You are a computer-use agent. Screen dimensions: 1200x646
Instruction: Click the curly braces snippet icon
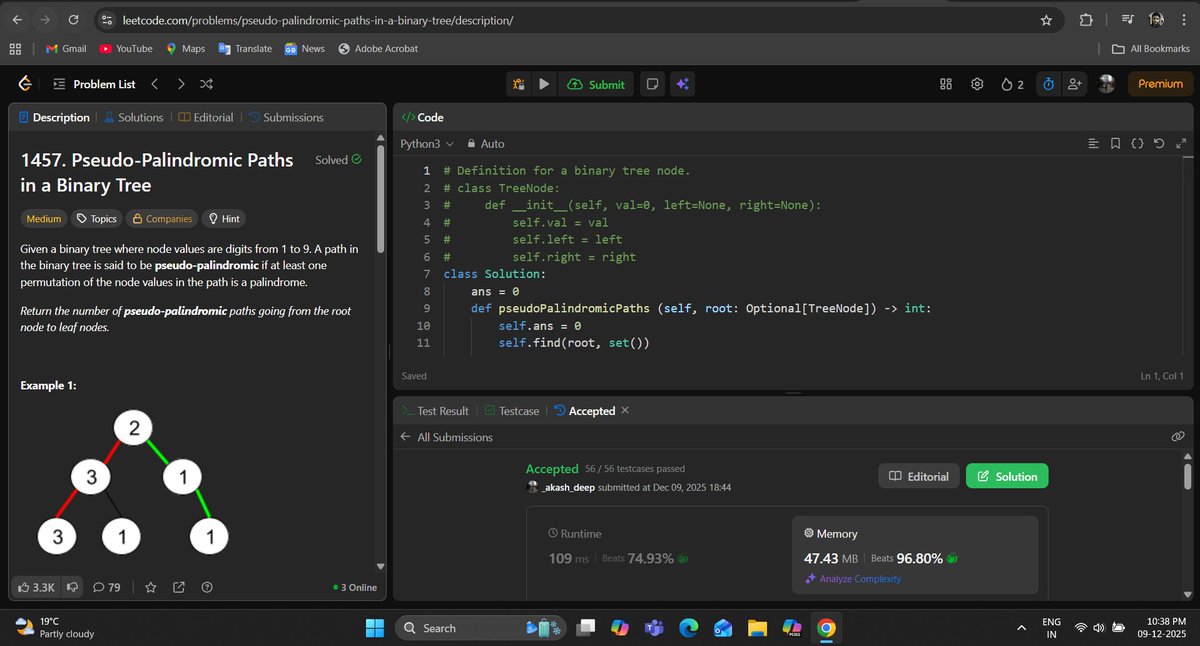tap(1137, 144)
